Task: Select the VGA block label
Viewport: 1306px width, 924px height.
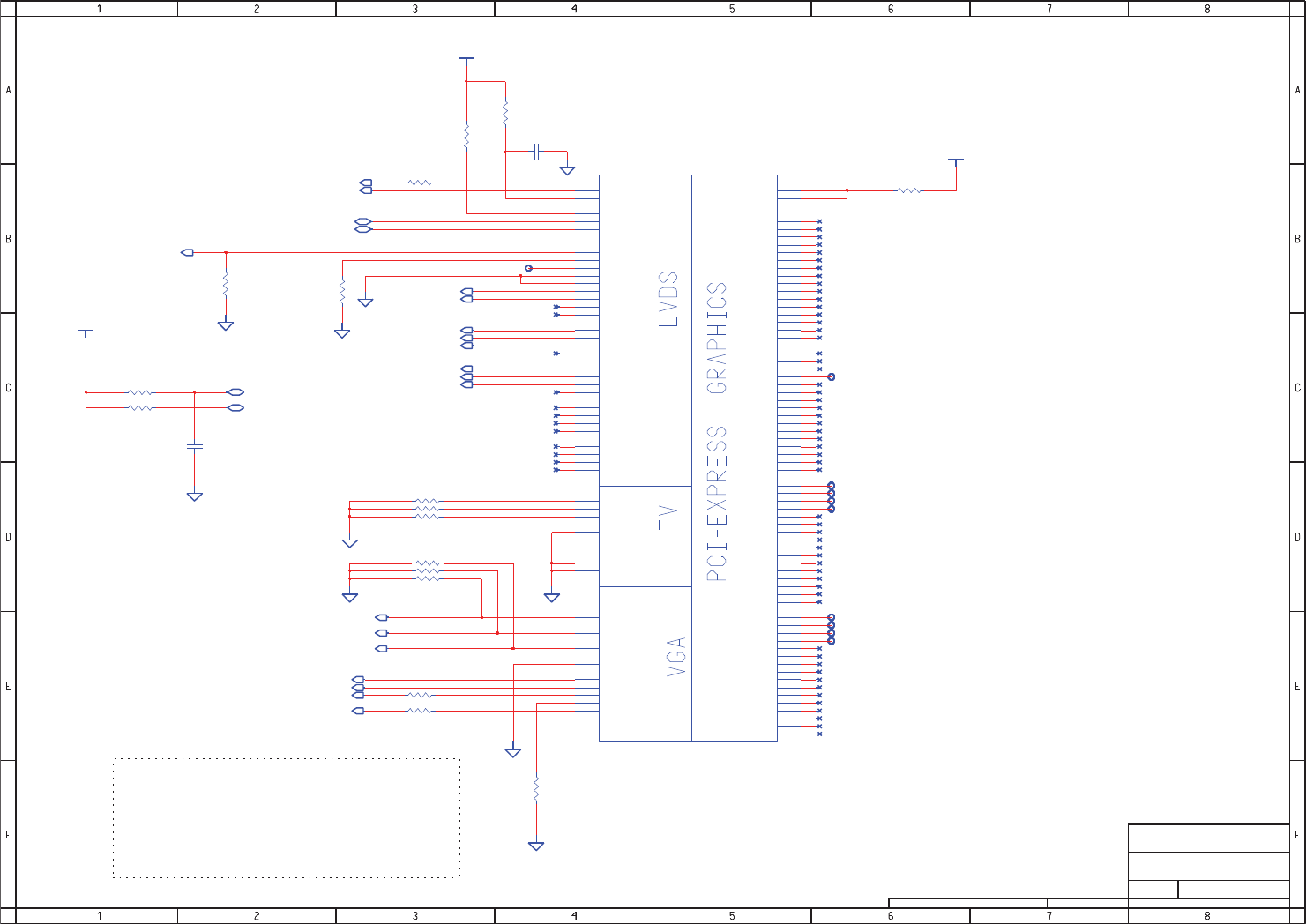Action: coord(675,657)
